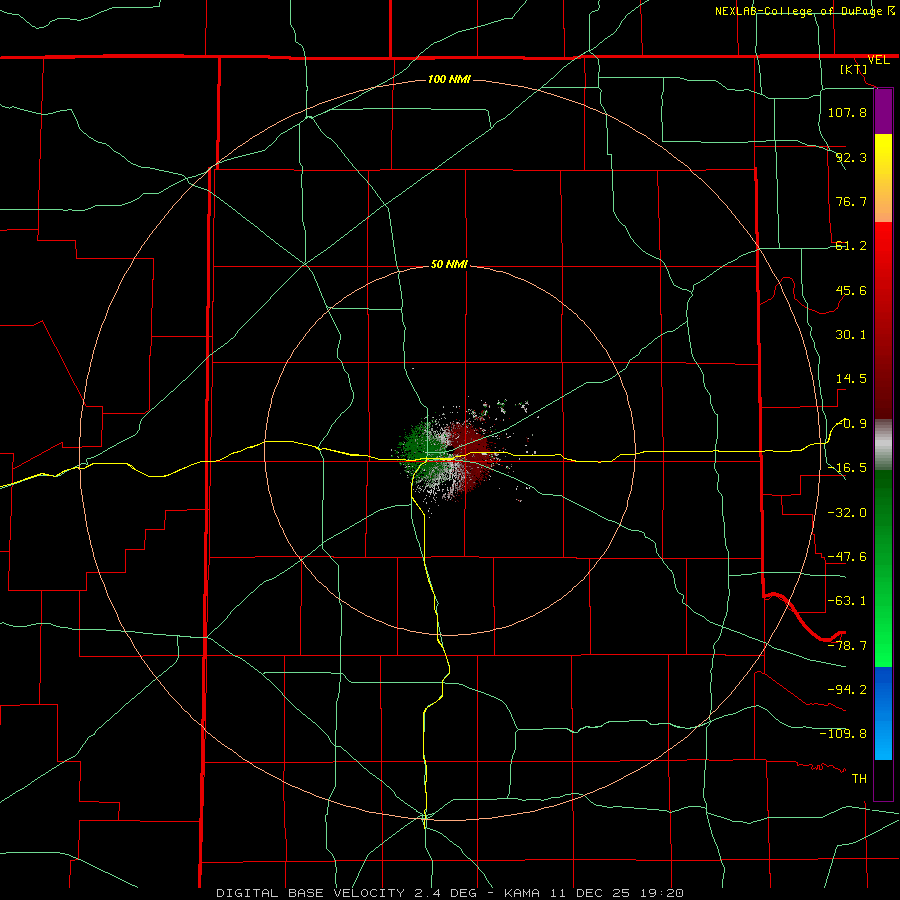This screenshot has height=900, width=900.
Task: Select the -78.7 scale value
Action: tap(847, 646)
